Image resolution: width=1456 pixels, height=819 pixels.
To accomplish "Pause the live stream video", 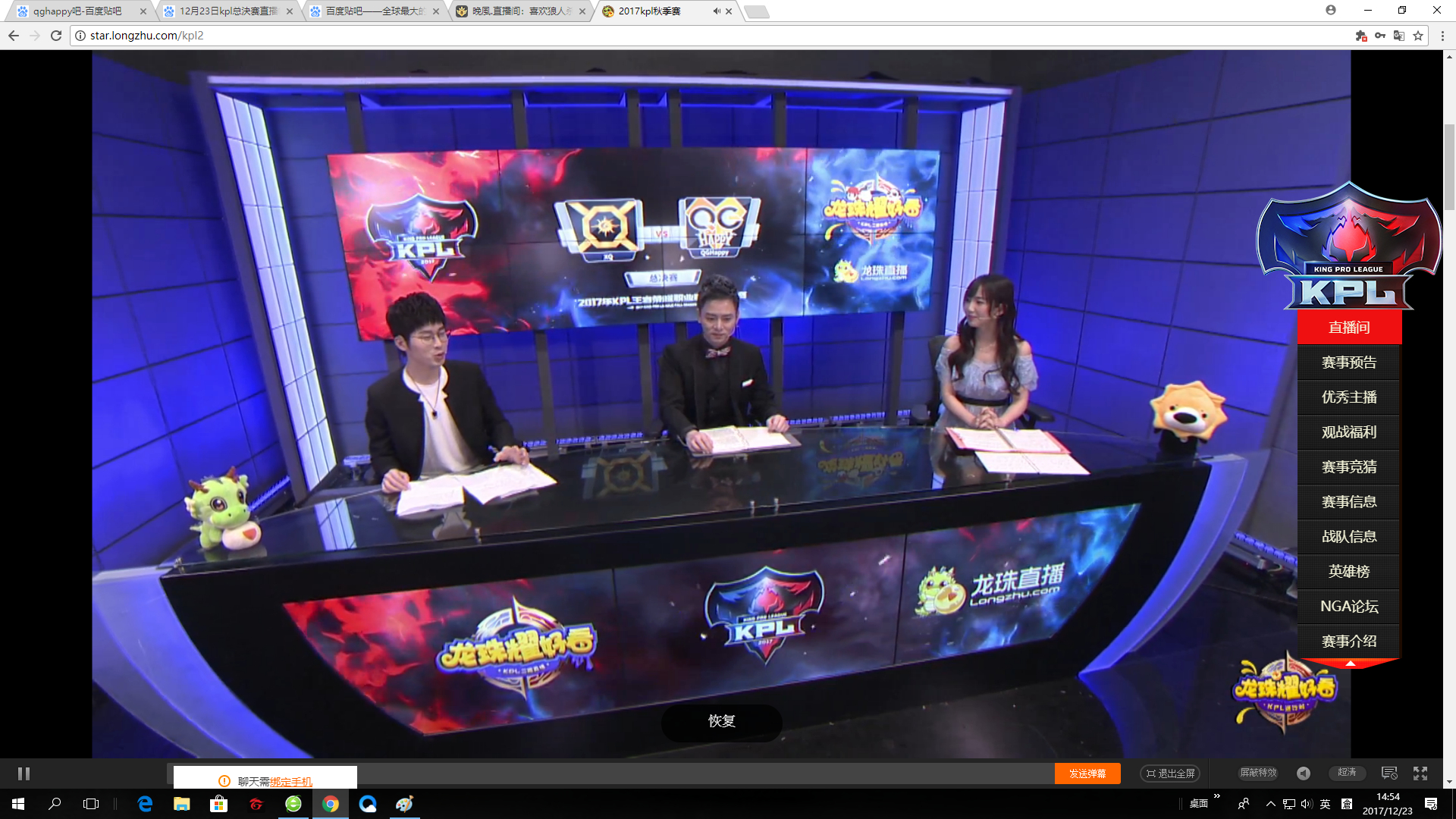I will coord(24,773).
